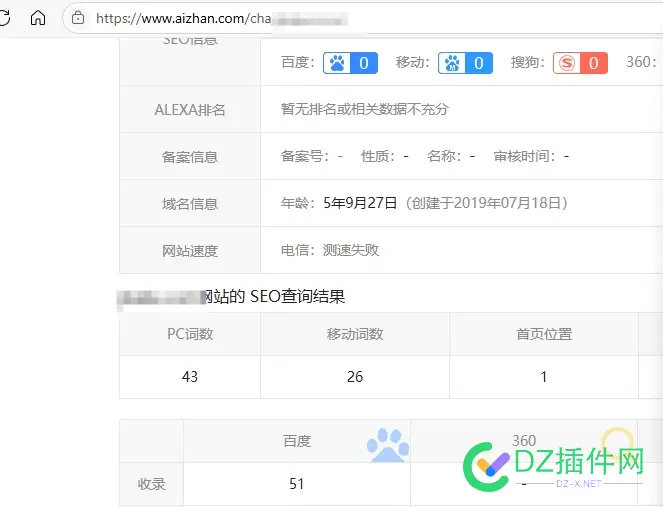This screenshot has height=507, width=663.
Task: Click the Baidu paw weight badge
Action: (x=350, y=63)
